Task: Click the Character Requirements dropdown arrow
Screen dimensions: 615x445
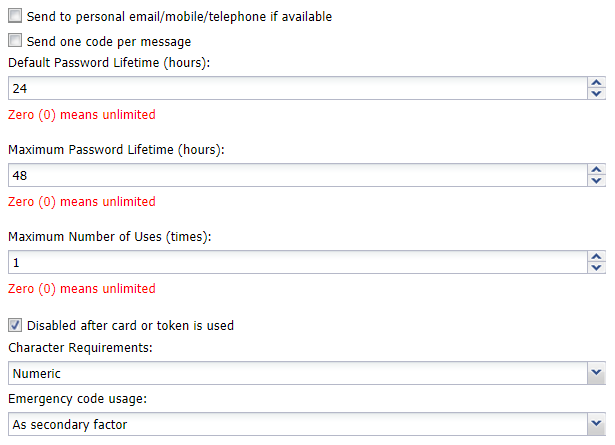Action: point(597,373)
